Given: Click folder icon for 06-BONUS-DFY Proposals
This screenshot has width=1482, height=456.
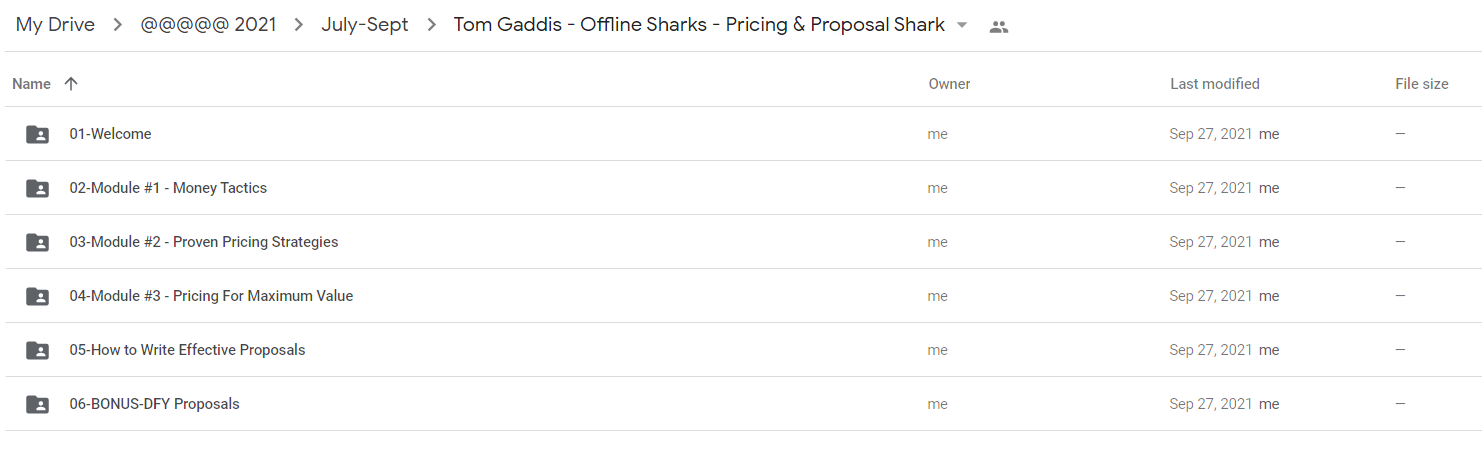Looking at the screenshot, I should tap(37, 404).
